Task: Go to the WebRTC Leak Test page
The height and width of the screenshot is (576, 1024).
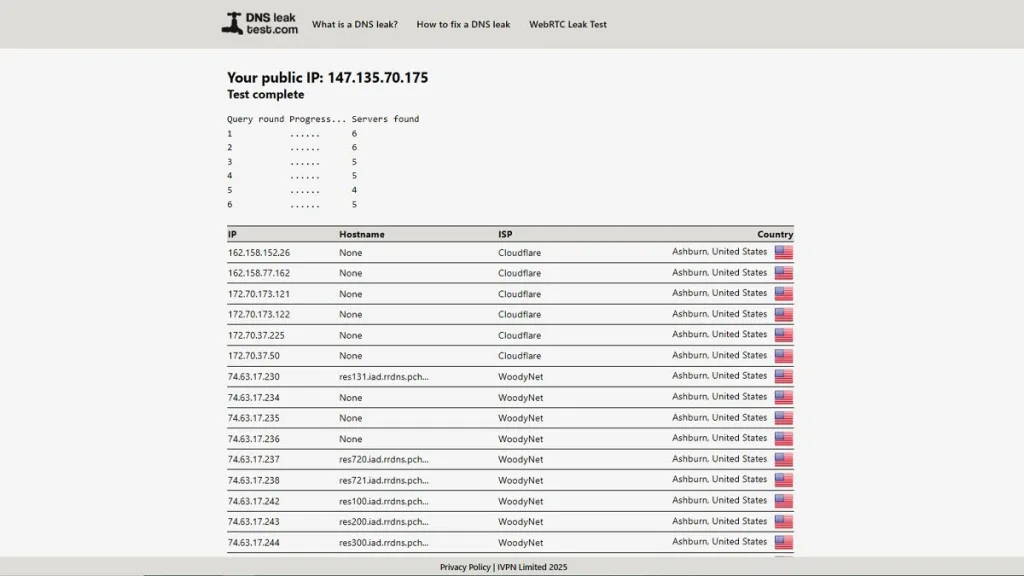Action: click(567, 24)
